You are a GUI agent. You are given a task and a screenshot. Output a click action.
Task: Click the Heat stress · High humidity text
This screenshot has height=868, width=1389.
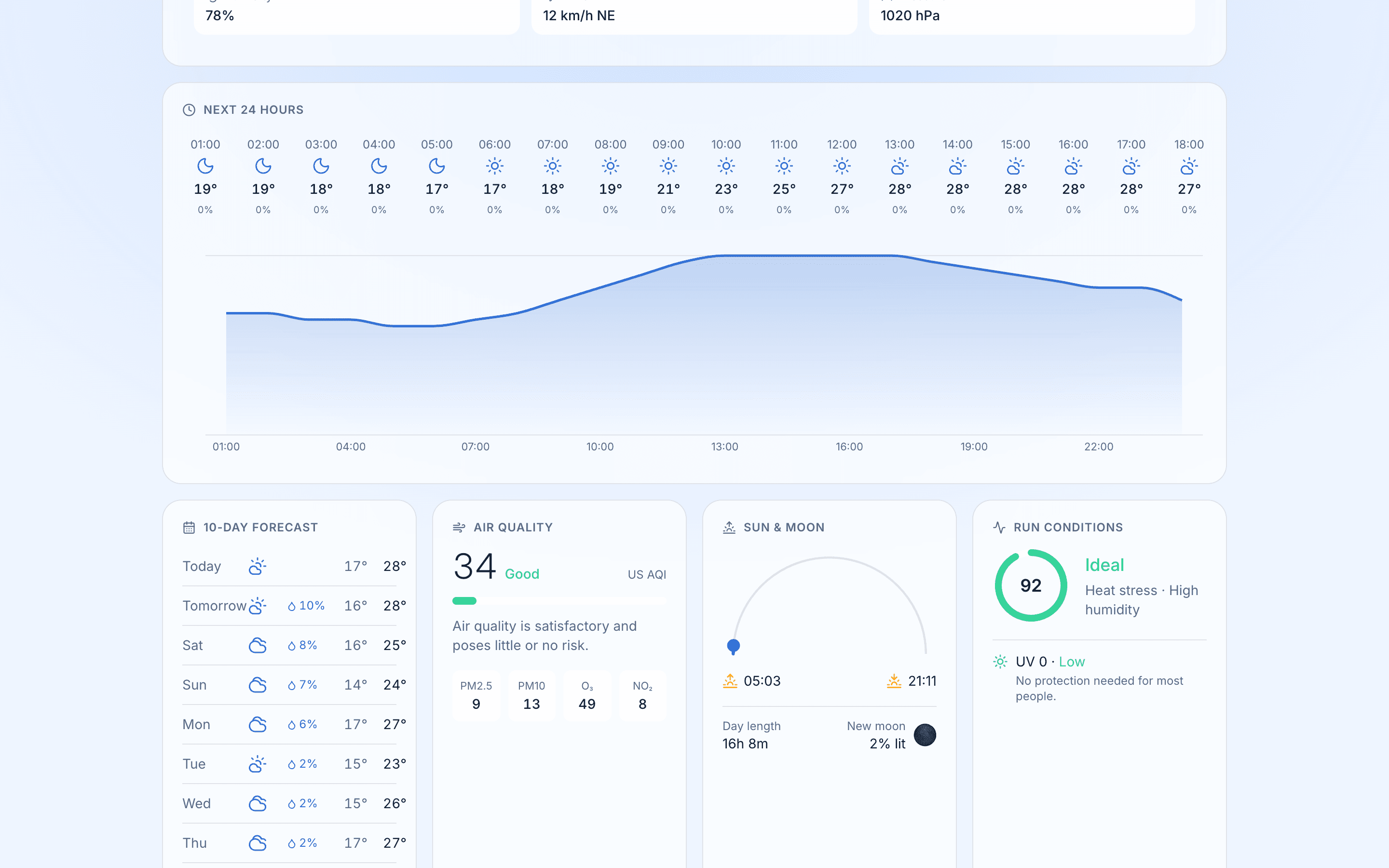1141,600
